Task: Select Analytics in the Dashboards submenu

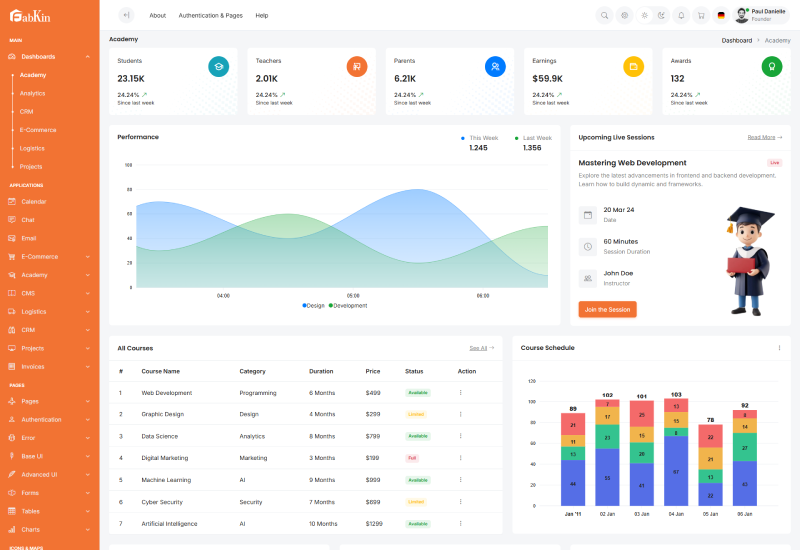Action: [33, 93]
